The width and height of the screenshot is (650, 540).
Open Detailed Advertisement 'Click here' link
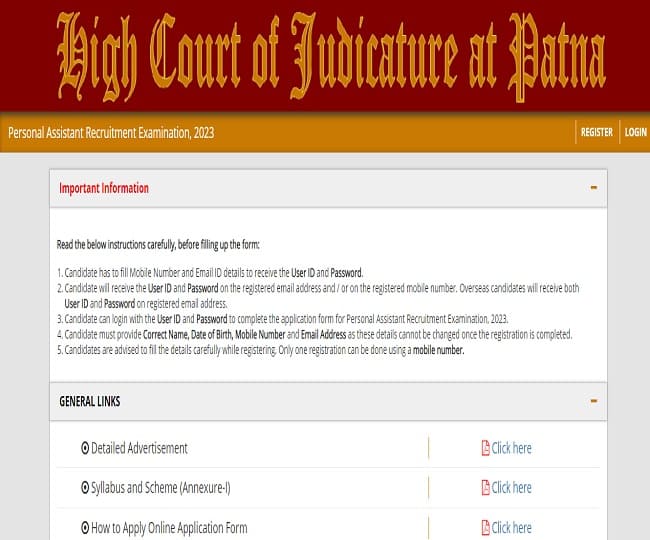[x=511, y=448]
